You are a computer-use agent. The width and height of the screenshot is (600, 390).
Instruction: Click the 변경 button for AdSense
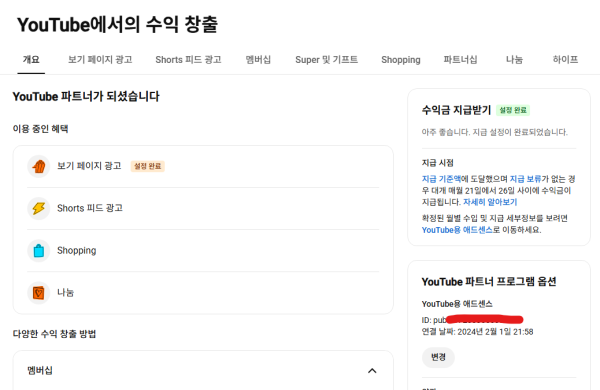coord(438,357)
